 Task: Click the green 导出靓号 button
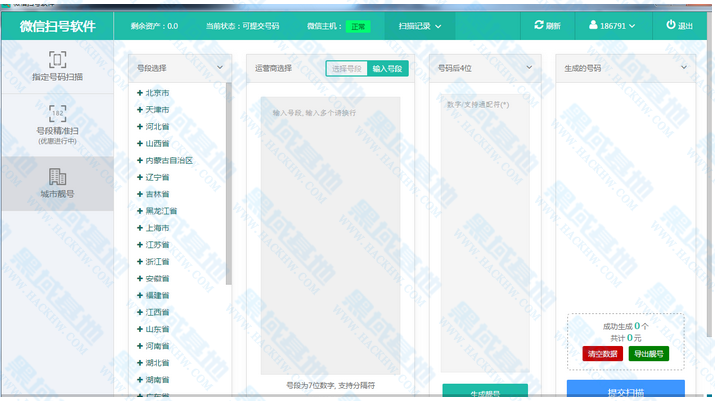coord(648,354)
